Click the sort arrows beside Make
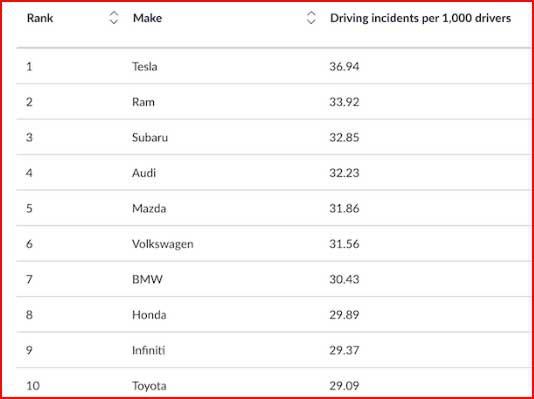This screenshot has height=399, width=534. [x=311, y=18]
